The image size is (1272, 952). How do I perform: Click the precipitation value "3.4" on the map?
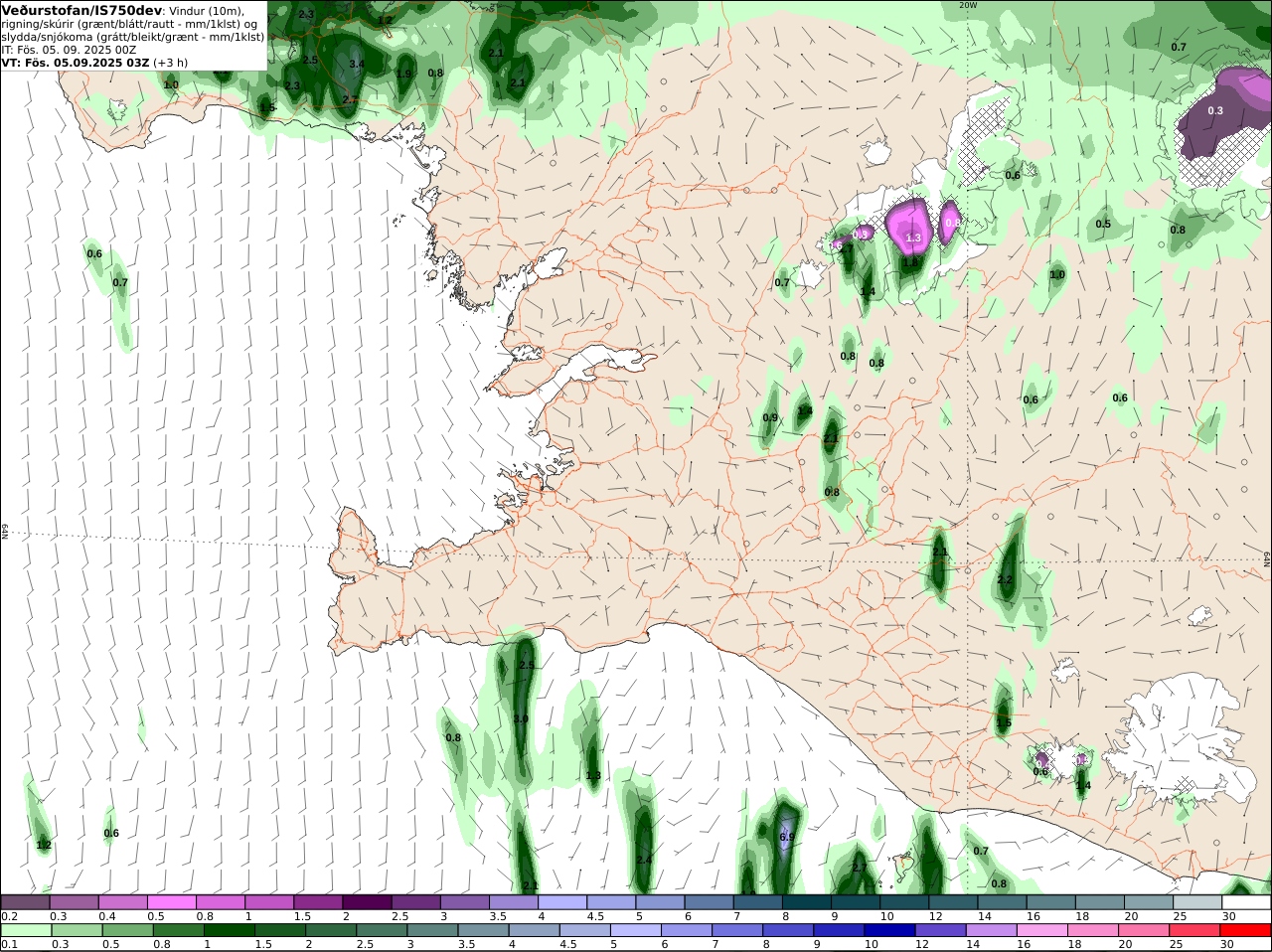(x=358, y=64)
